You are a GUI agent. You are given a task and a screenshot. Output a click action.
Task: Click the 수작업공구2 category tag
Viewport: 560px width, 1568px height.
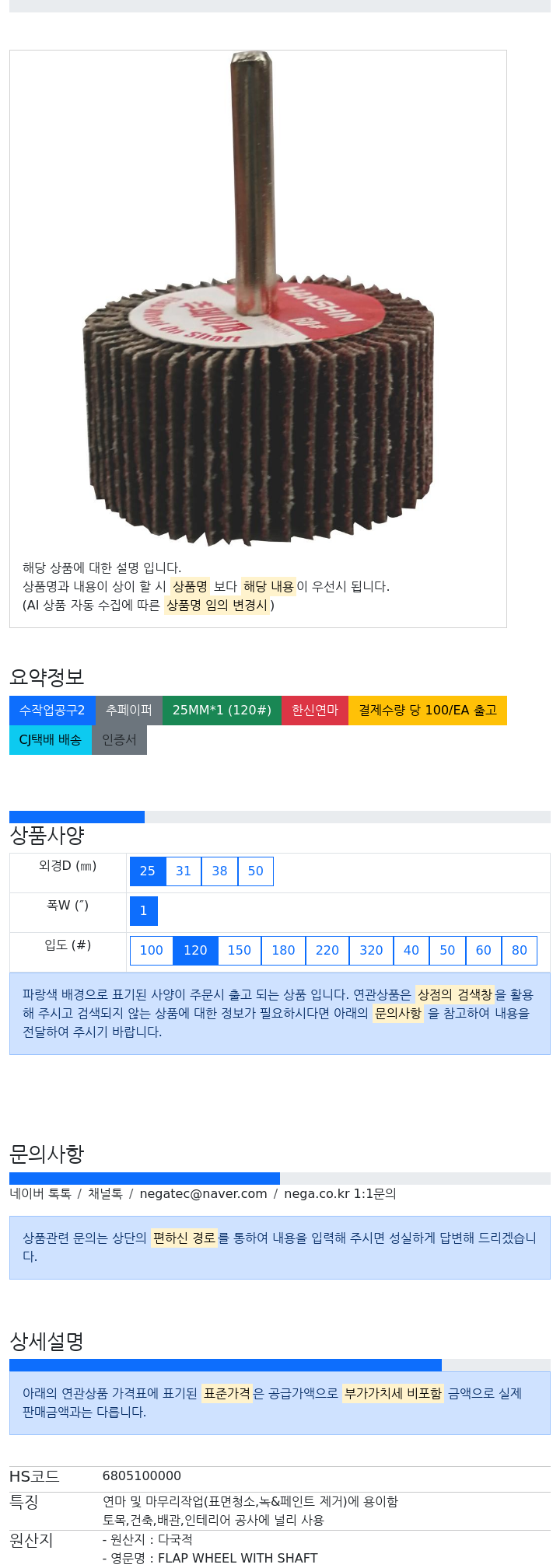52,711
